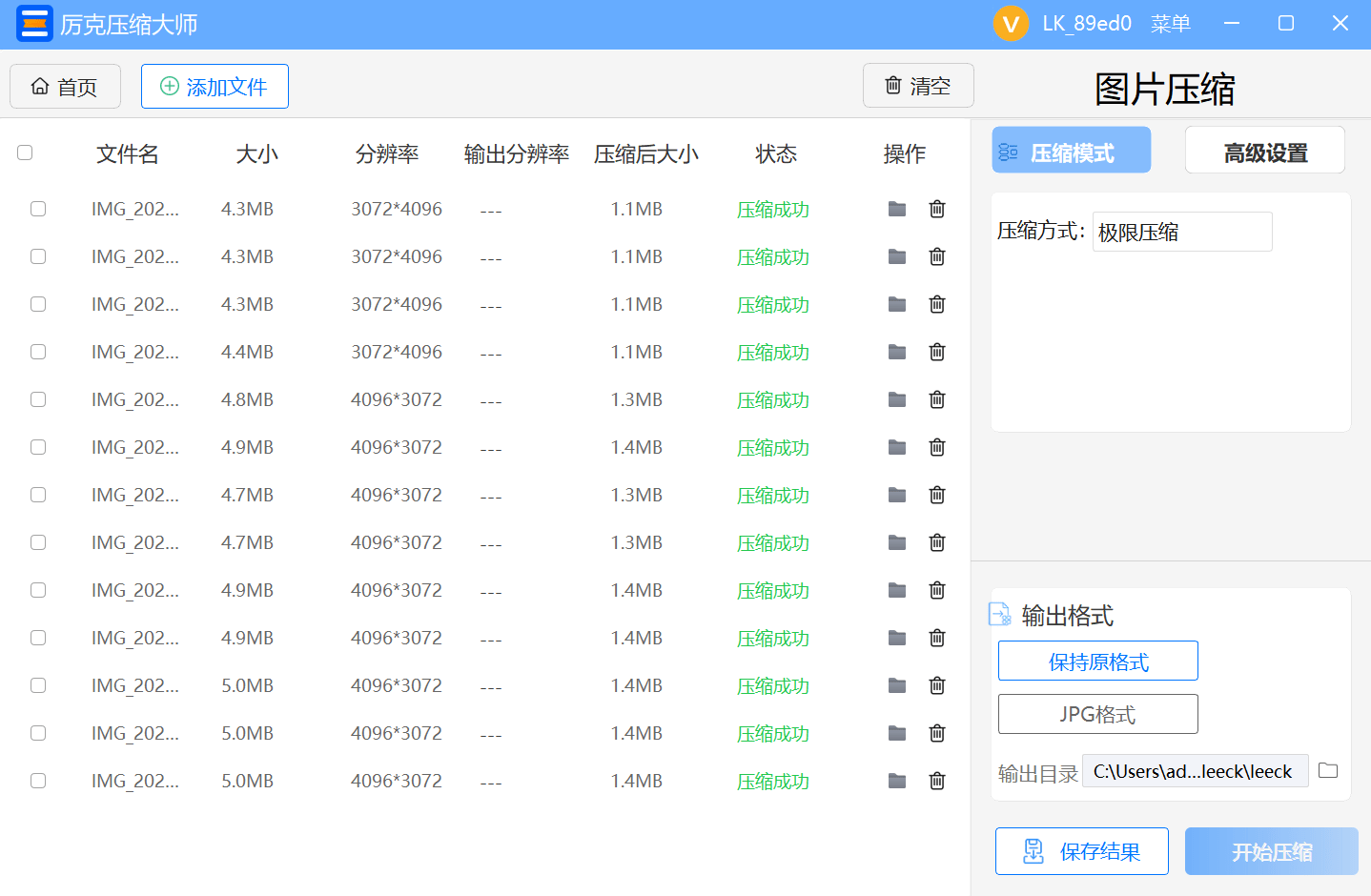Select JPG格式 output format

[x=1098, y=714]
